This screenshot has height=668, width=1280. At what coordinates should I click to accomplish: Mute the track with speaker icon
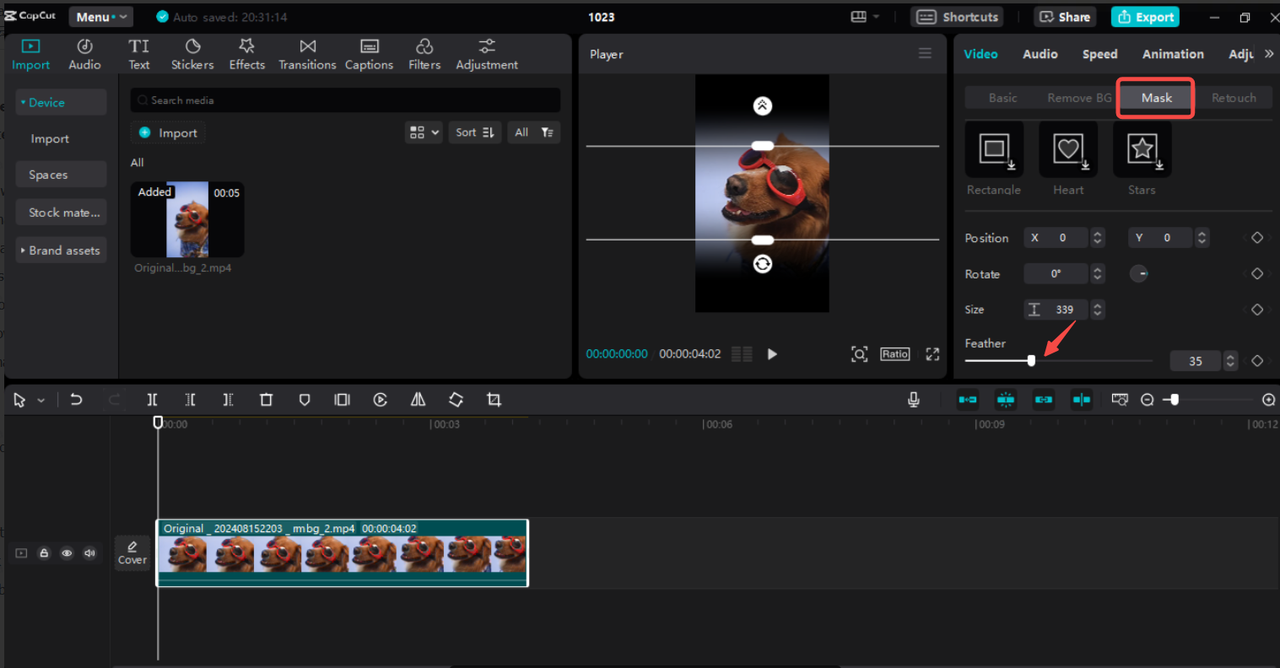(x=90, y=553)
